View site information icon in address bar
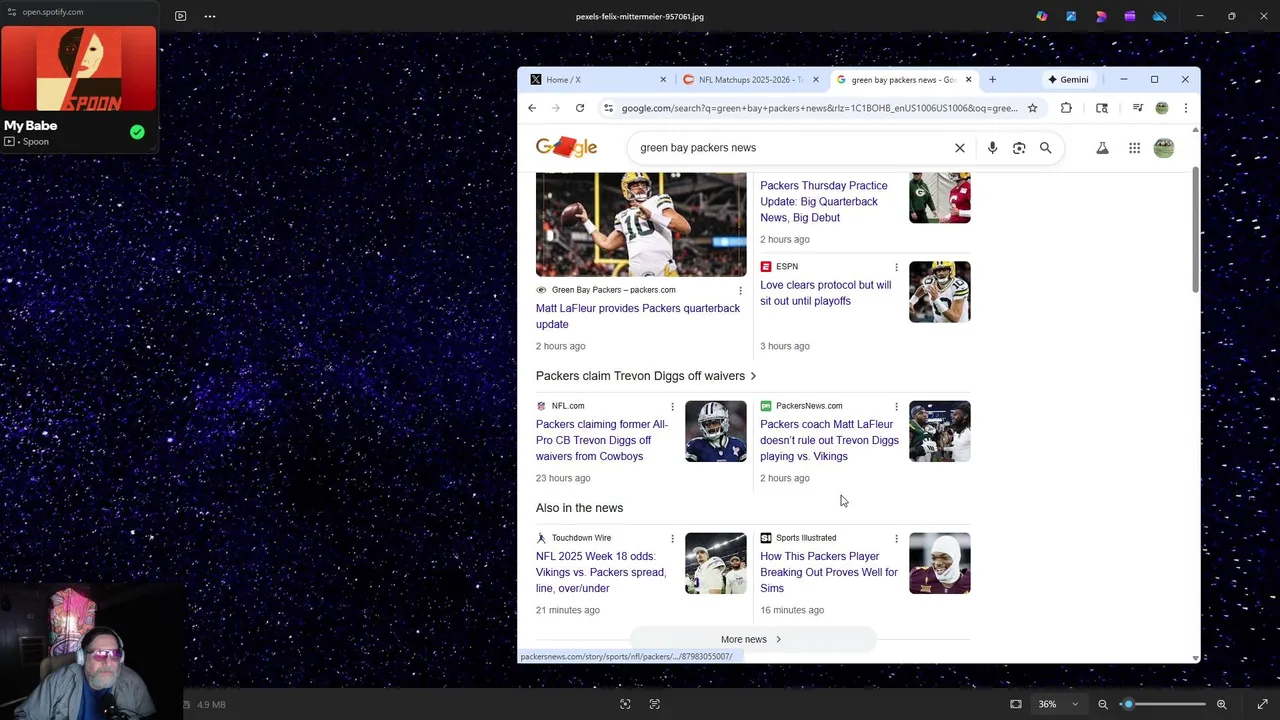 click(608, 108)
